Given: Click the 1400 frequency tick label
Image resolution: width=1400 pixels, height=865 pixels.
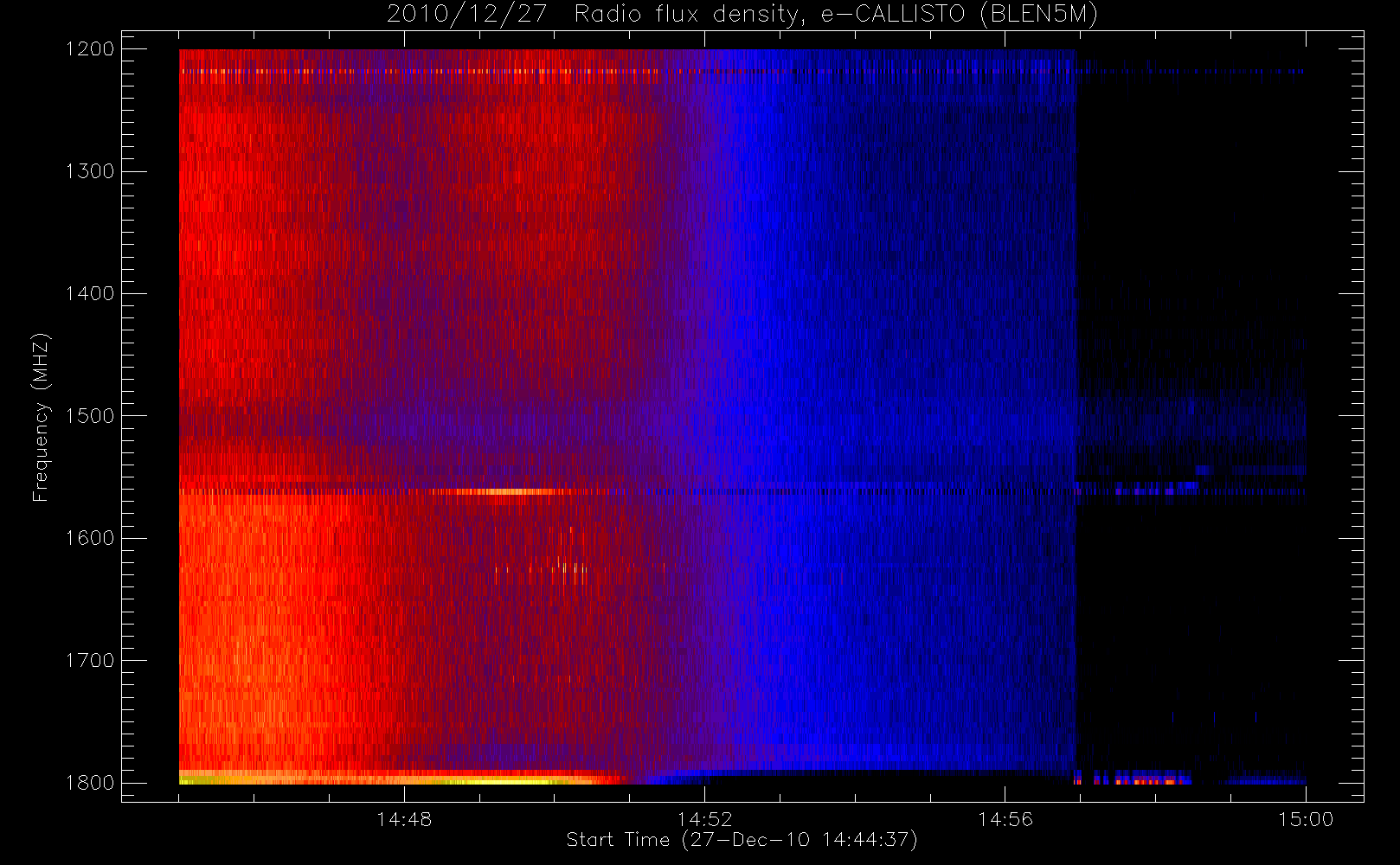Looking at the screenshot, I should [x=90, y=293].
